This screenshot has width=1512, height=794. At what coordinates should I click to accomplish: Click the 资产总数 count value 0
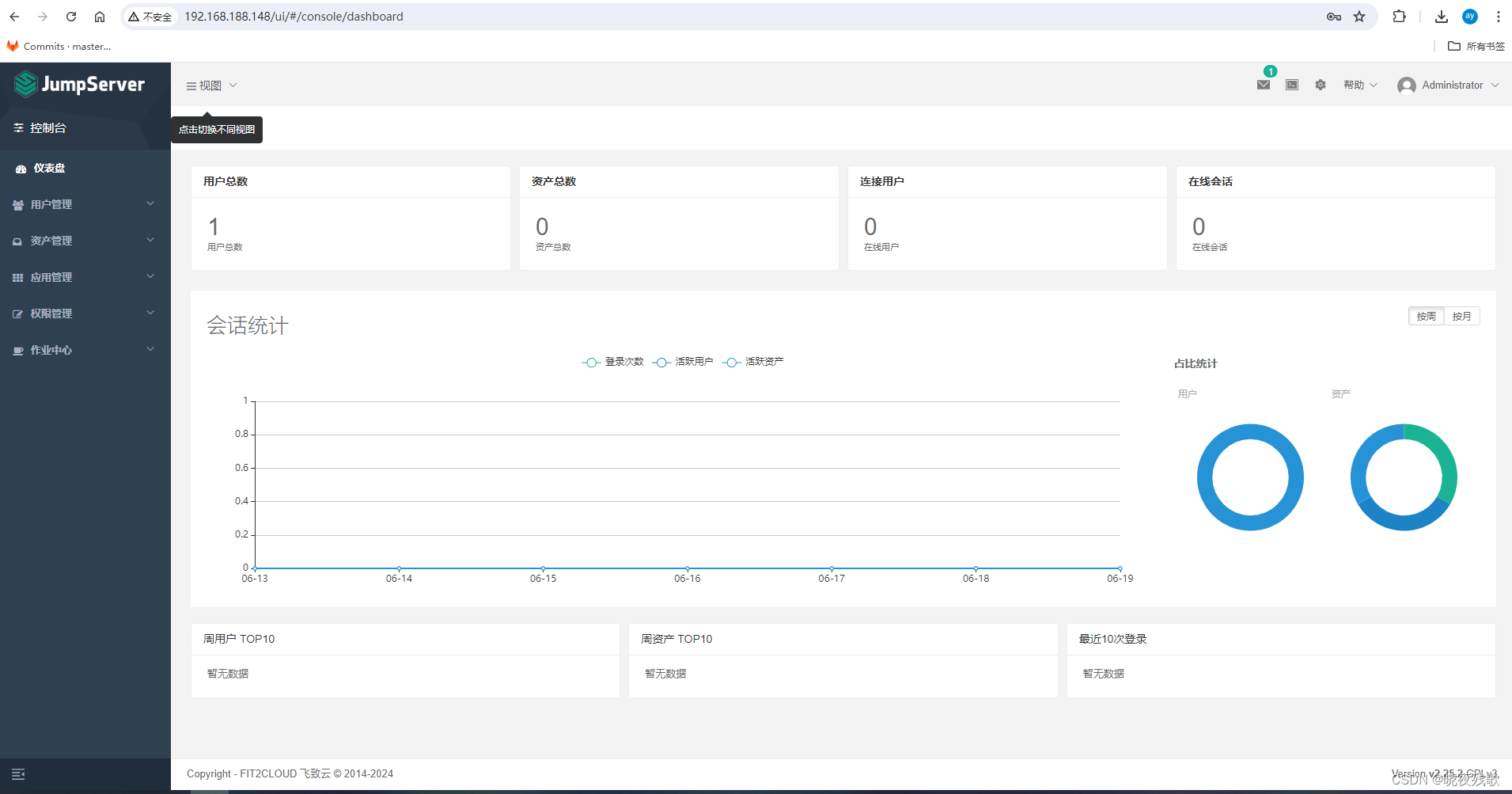(x=542, y=227)
